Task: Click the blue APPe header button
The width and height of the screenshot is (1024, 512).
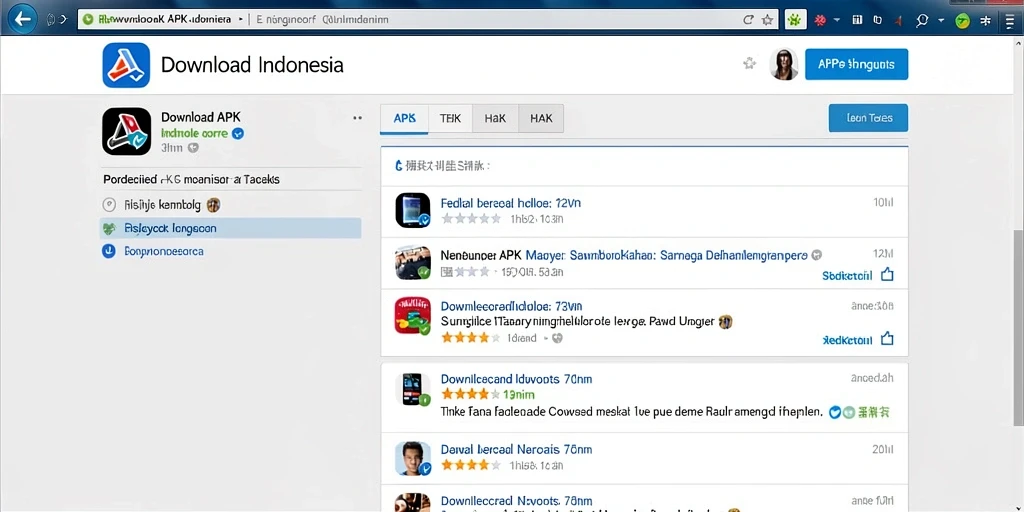Action: coord(856,64)
